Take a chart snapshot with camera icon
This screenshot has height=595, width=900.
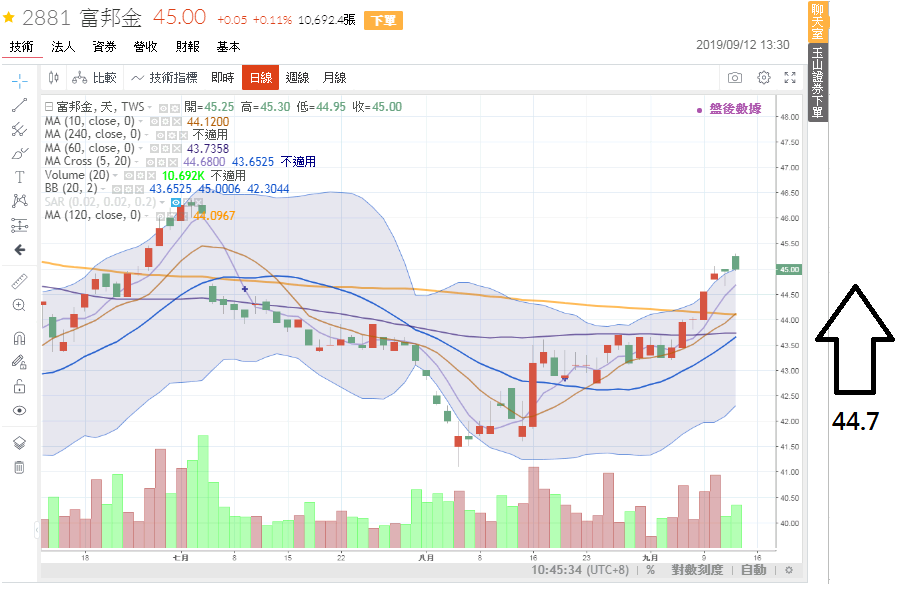[735, 77]
